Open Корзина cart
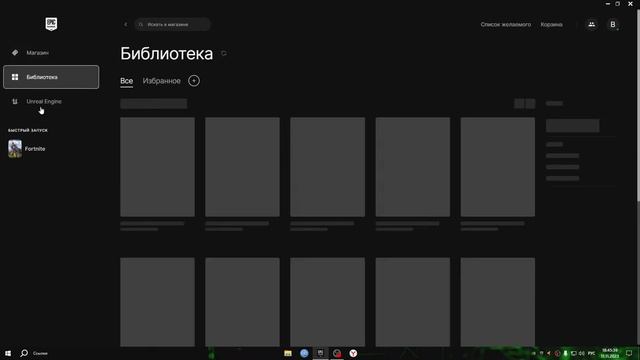Image resolution: width=640 pixels, height=360 pixels. pos(551,24)
